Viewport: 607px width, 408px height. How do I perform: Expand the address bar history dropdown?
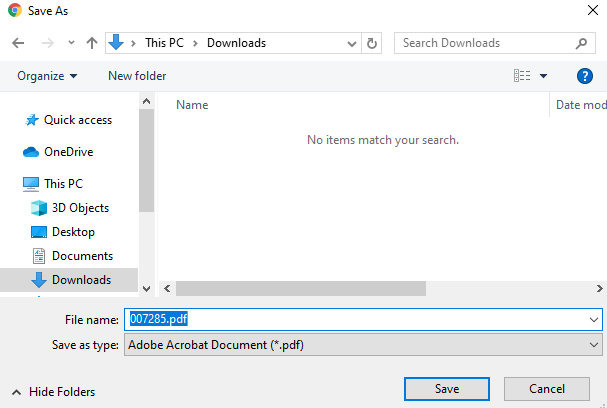[352, 43]
